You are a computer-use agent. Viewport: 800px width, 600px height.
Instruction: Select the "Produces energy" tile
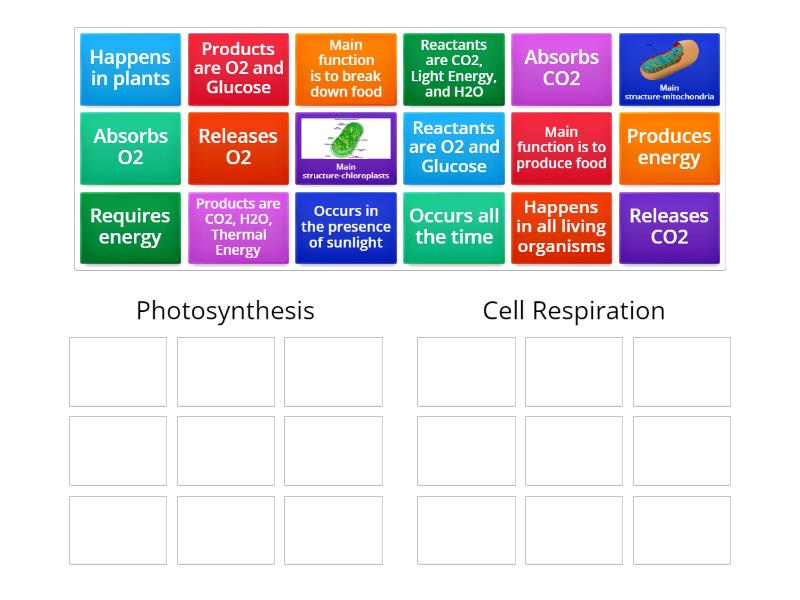(669, 148)
